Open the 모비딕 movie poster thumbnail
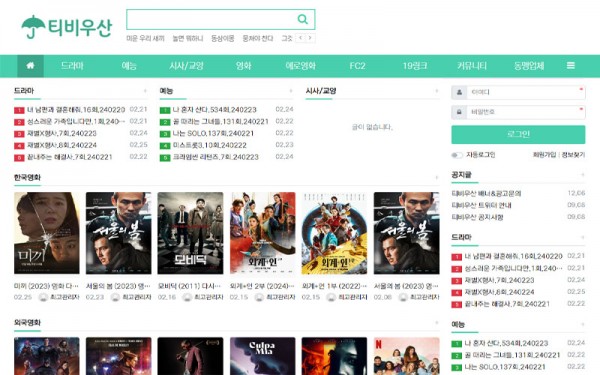The height and width of the screenshot is (375, 600). click(x=190, y=233)
